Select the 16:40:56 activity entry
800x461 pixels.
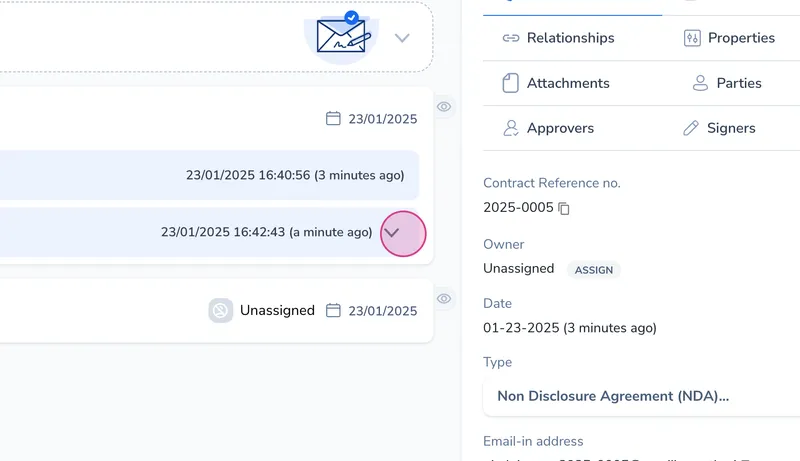pos(209,175)
